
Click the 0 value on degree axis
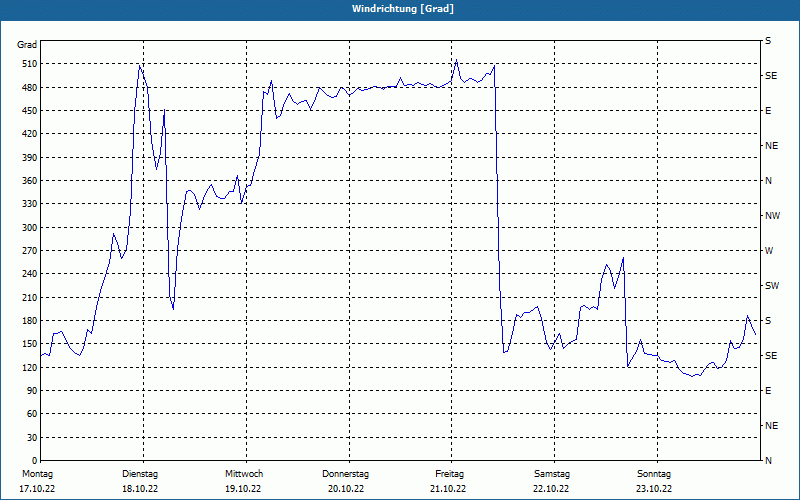click(x=34, y=461)
